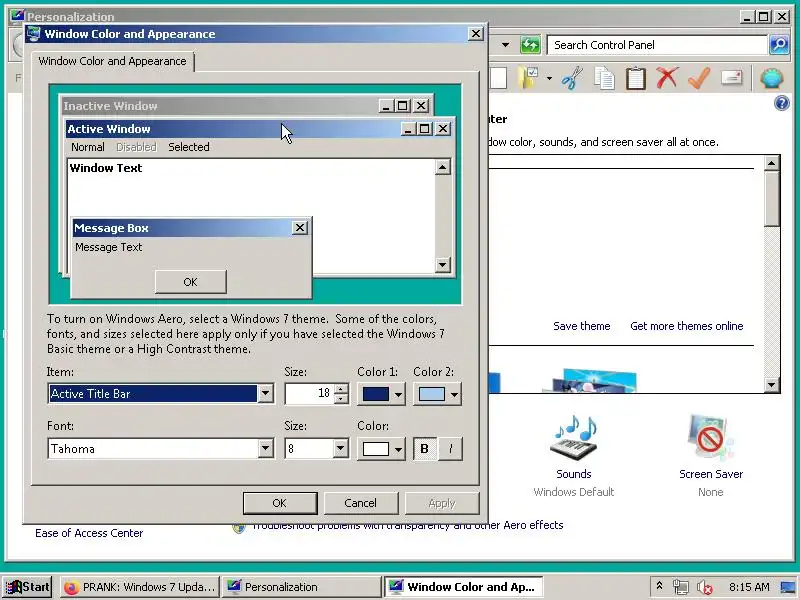Viewport: 800px width, 600px height.
Task: Open the white font Color dropdown
Action: pos(381,448)
